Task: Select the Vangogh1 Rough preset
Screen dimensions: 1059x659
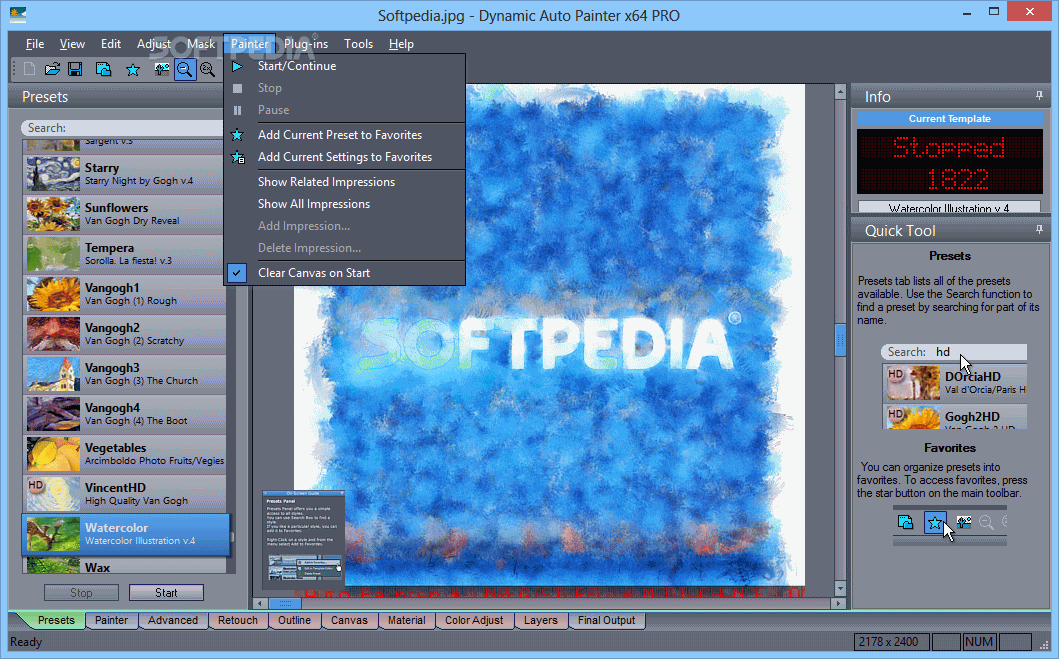Action: 125,294
